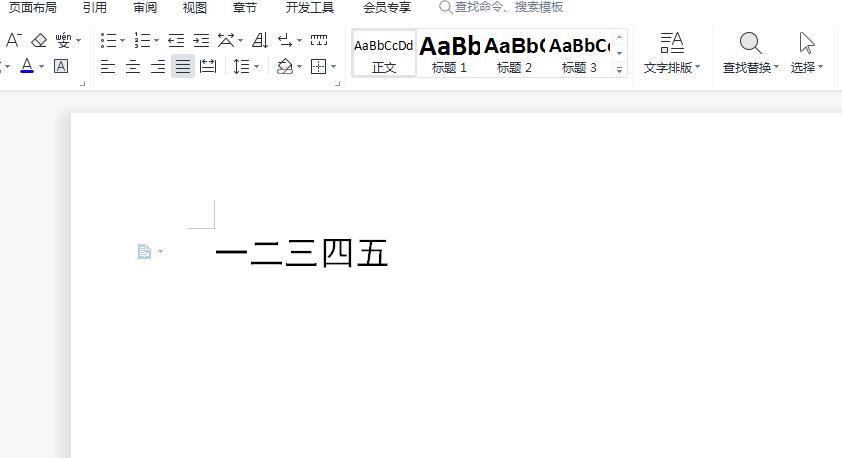Expand the paragraph marks dropdown arrow

tap(299, 40)
